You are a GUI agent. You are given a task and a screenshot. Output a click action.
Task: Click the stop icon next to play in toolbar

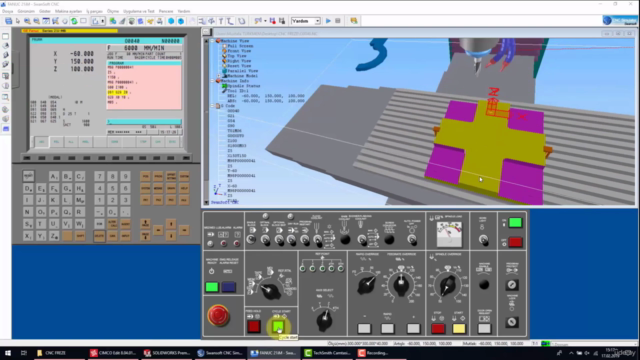click(338, 21)
